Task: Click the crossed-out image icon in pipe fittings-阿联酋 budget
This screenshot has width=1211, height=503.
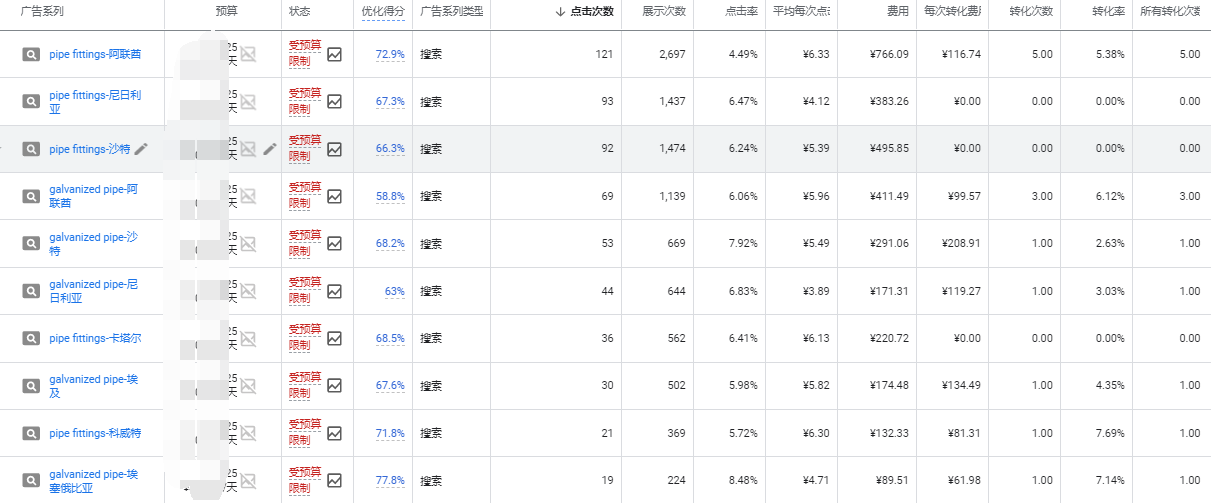Action: coord(248,55)
